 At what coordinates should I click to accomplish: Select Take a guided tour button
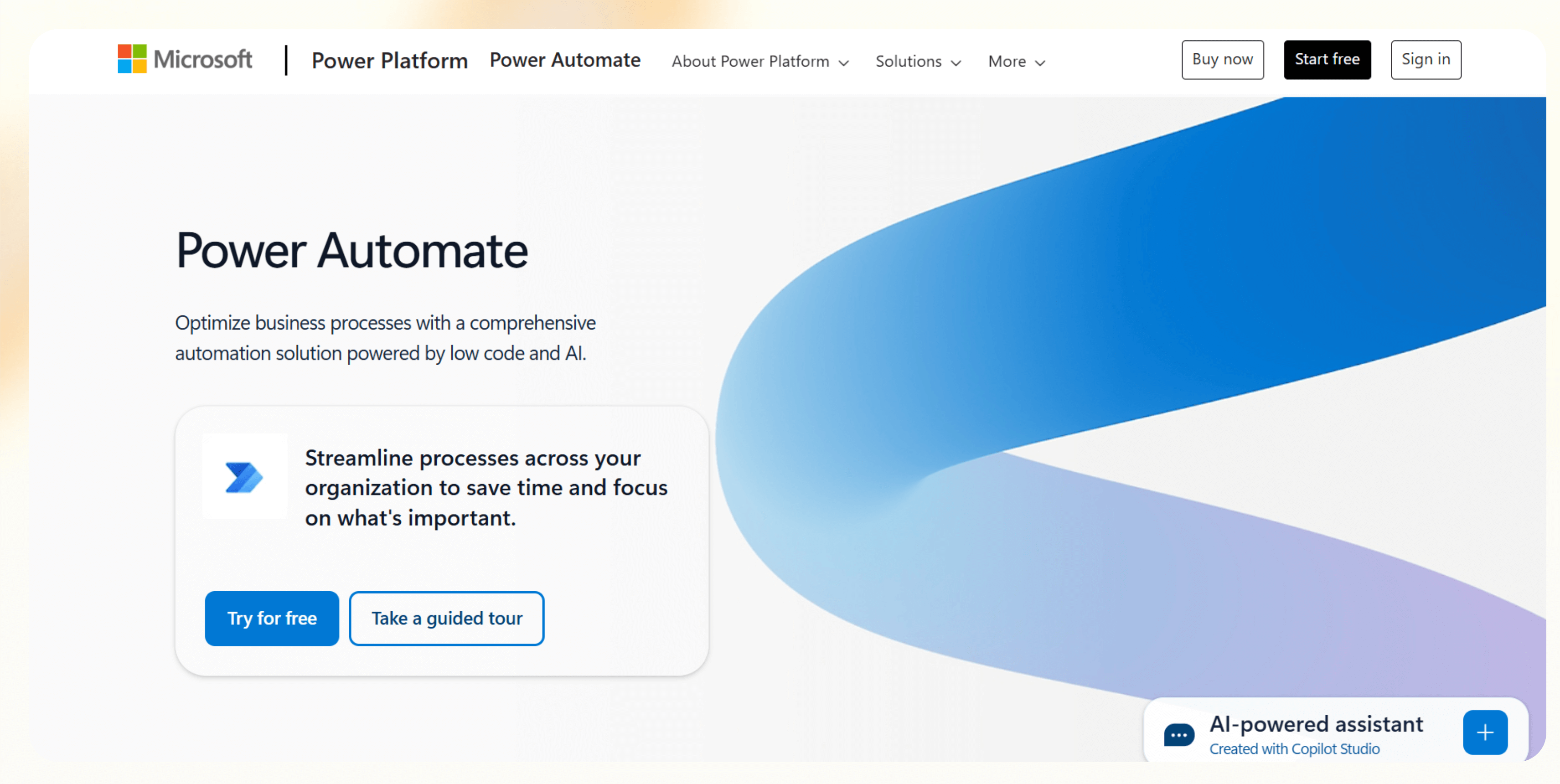coord(446,618)
